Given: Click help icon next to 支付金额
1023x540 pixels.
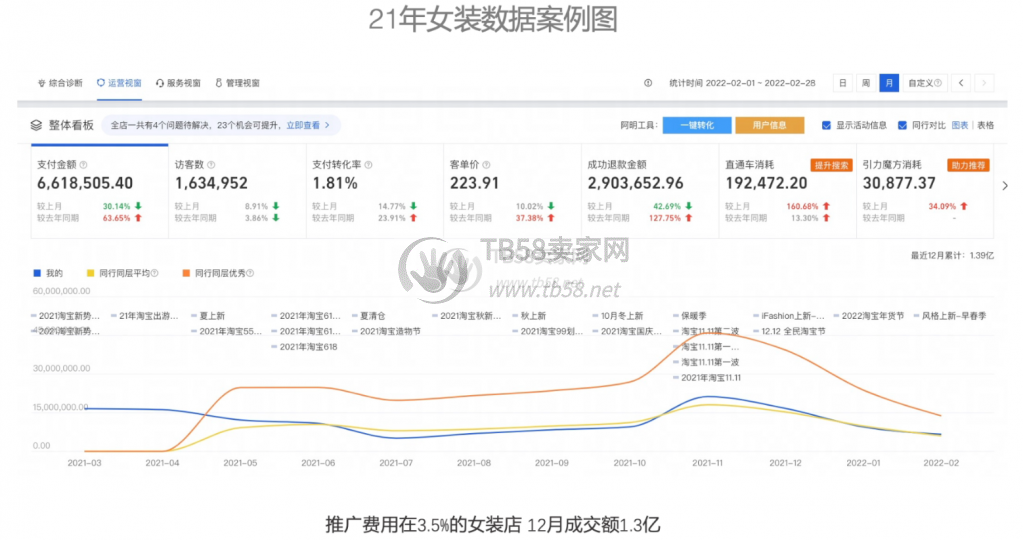Looking at the screenshot, I should point(84,165).
